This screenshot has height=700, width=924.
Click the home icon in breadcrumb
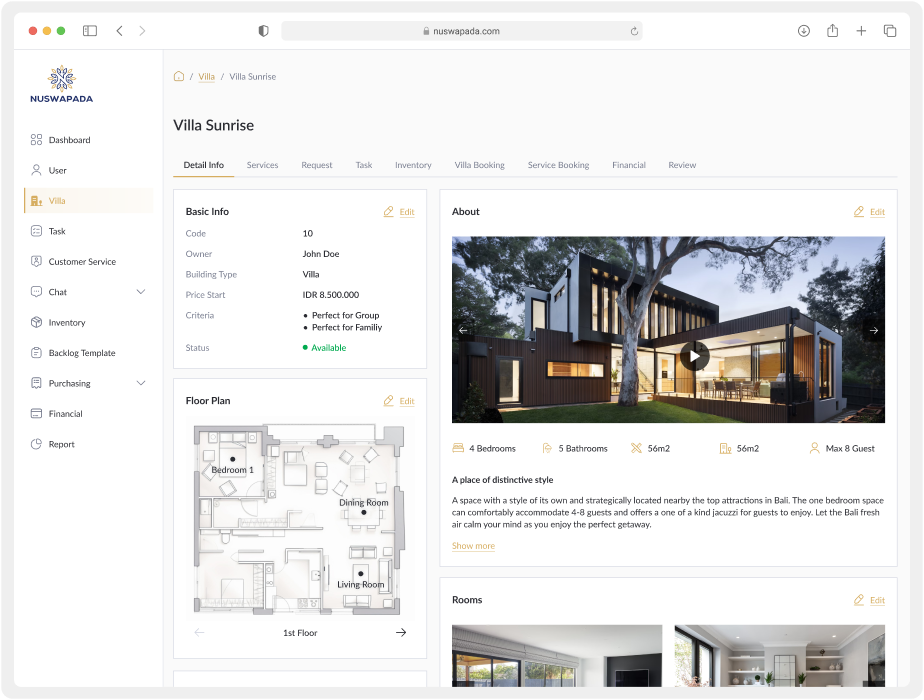tap(179, 76)
